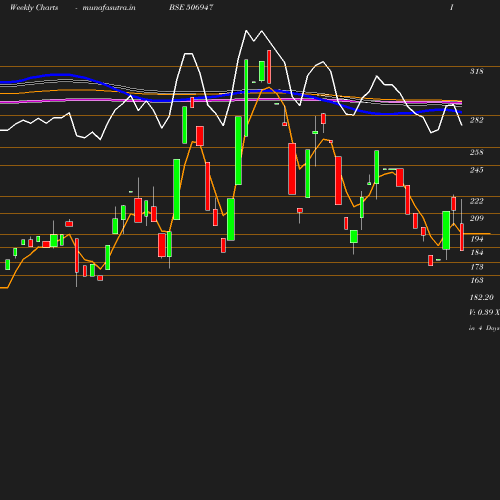500x500 pixels.
Task: Click the 258 price axis label
Action: 476,152
